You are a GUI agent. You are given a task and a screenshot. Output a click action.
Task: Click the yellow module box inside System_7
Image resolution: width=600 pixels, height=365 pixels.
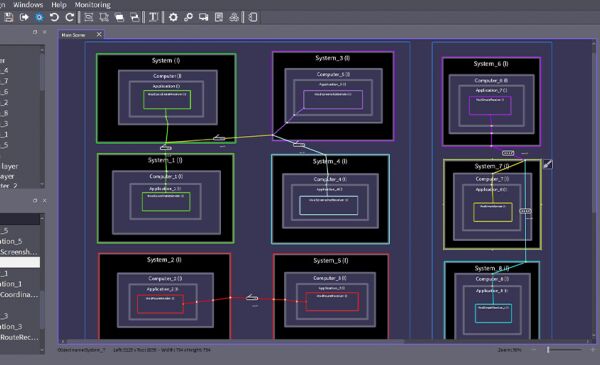tap(493, 212)
